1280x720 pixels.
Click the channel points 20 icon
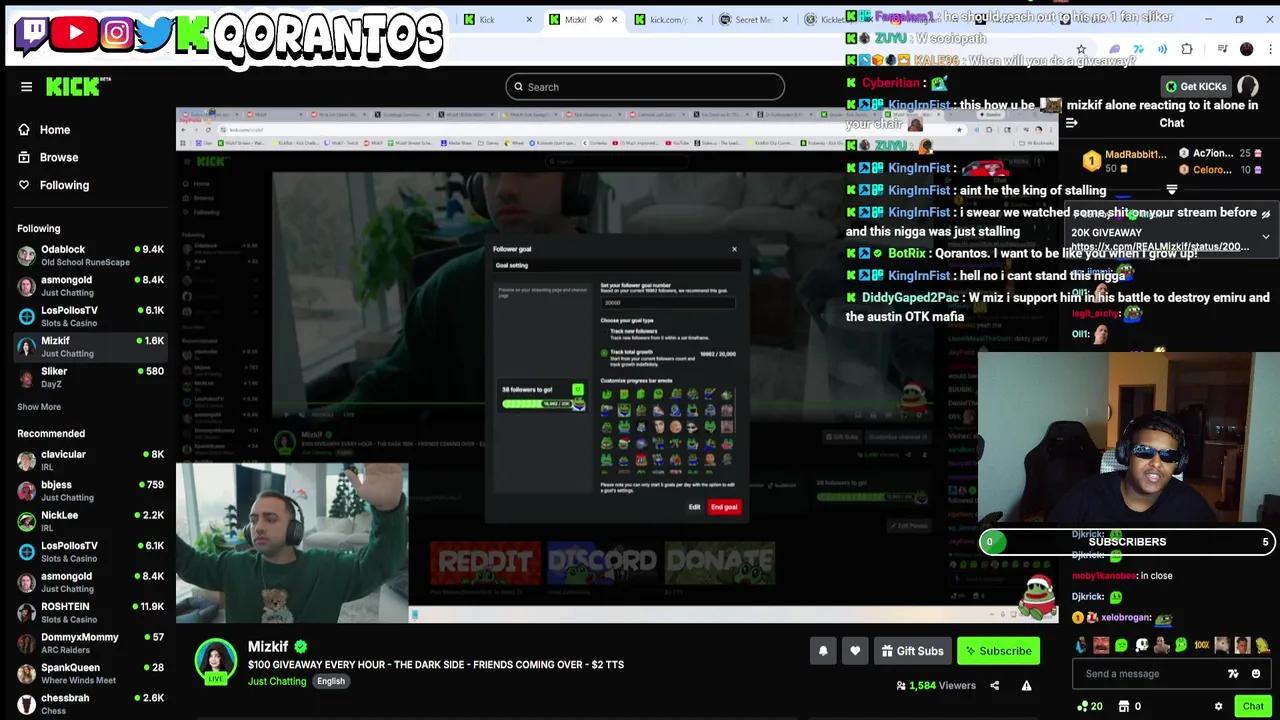(1089, 707)
